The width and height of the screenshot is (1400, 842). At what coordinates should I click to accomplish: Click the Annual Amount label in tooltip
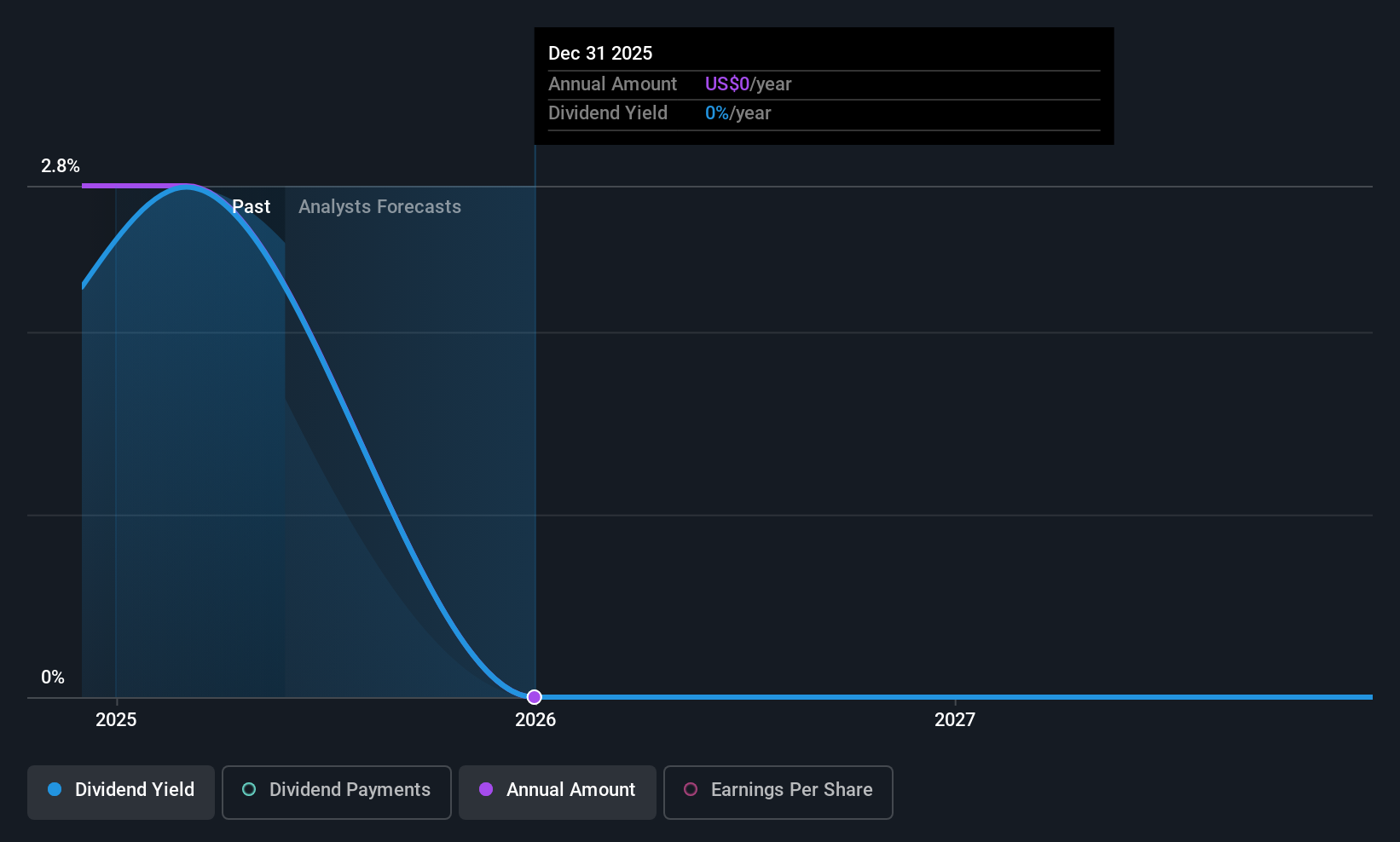coord(612,84)
